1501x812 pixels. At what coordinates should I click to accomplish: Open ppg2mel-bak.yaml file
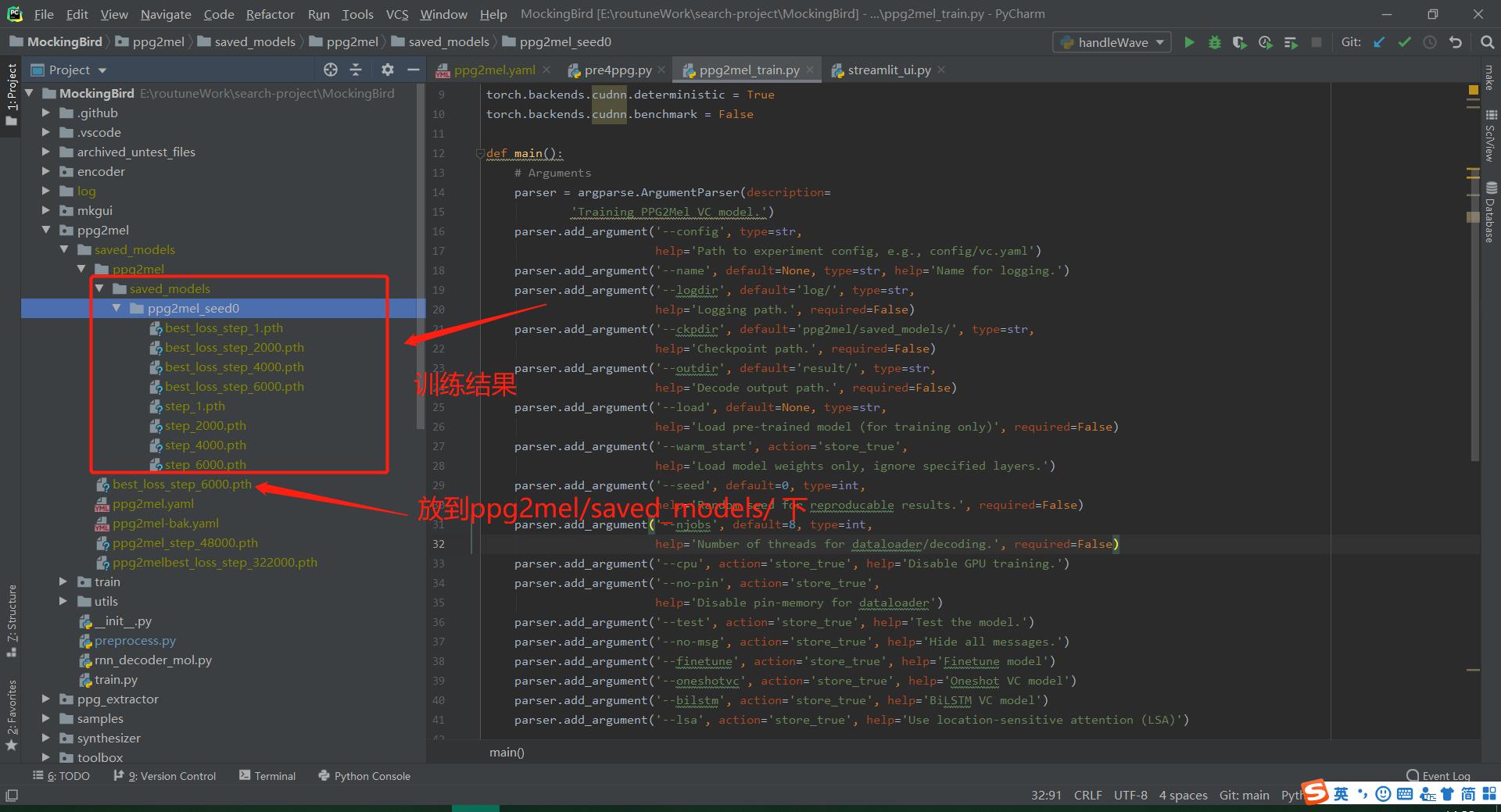(166, 523)
